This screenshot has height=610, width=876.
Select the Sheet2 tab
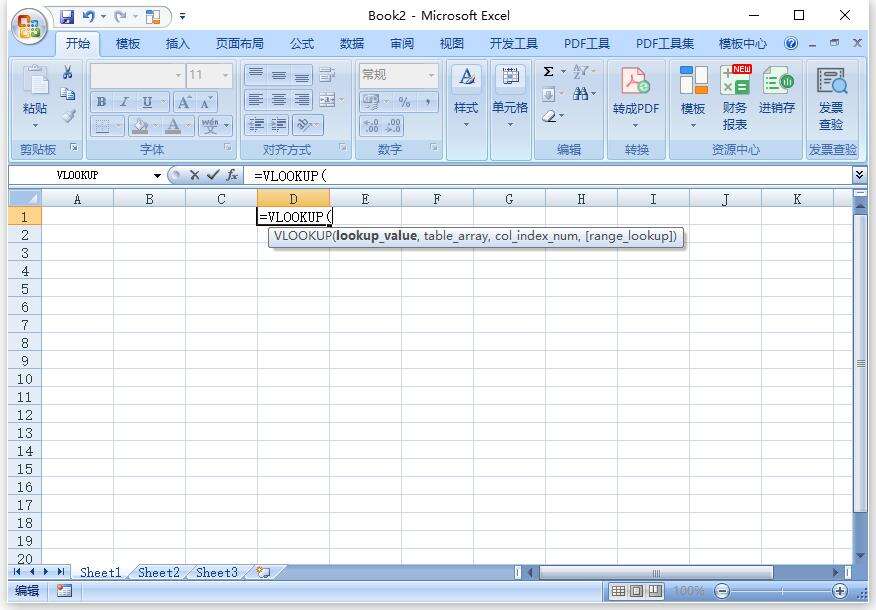coord(159,573)
